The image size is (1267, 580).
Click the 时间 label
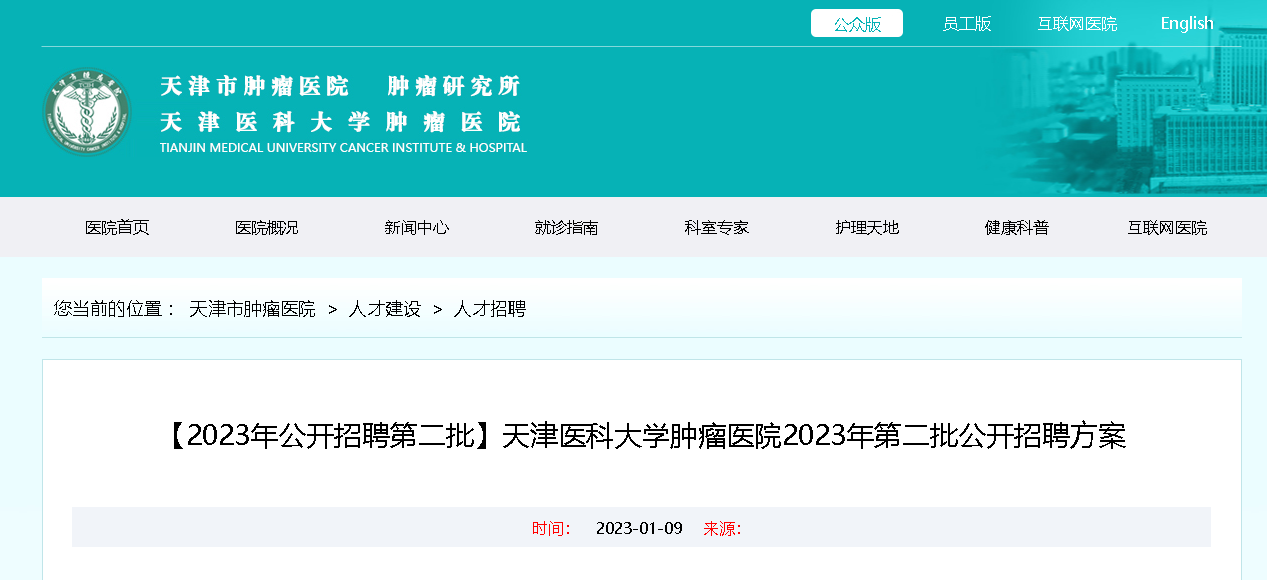(x=551, y=528)
